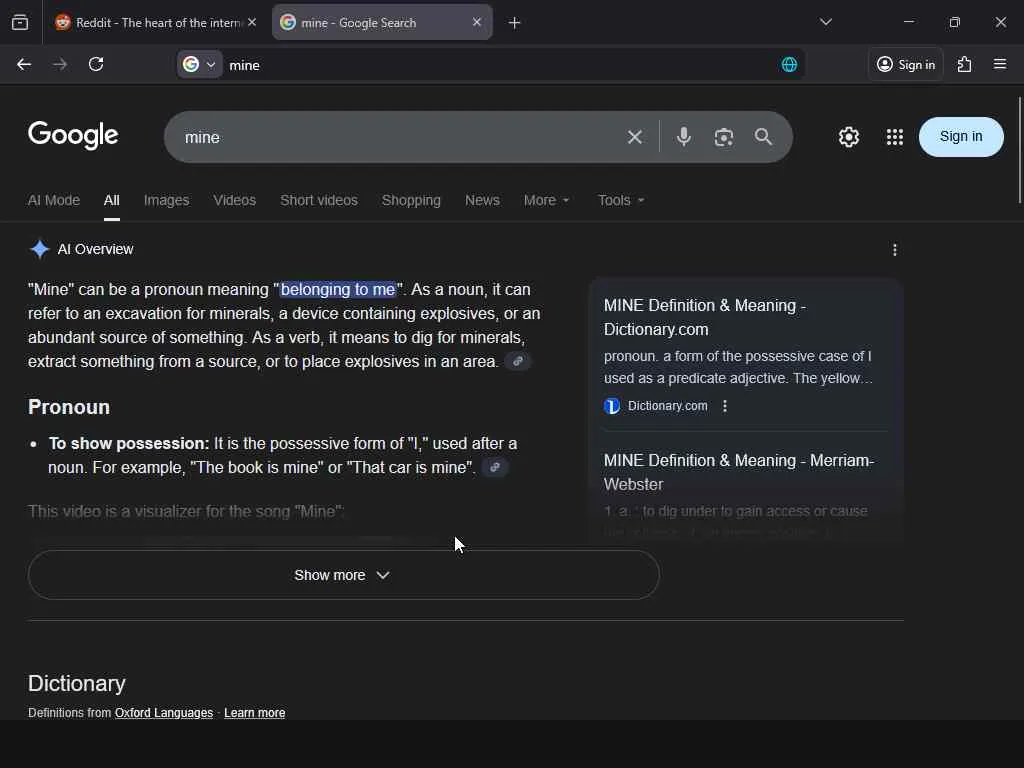This screenshot has width=1024, height=768.
Task: Open News results
Action: pos(482,200)
